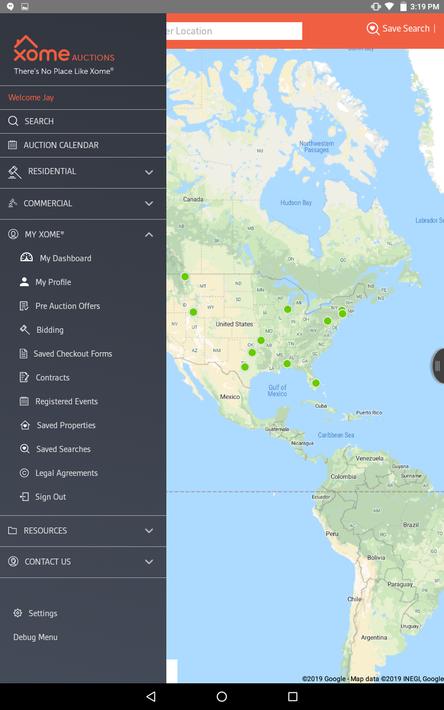Tap the Contracts pencil-document icon
Image resolution: width=444 pixels, height=710 pixels.
click(24, 377)
